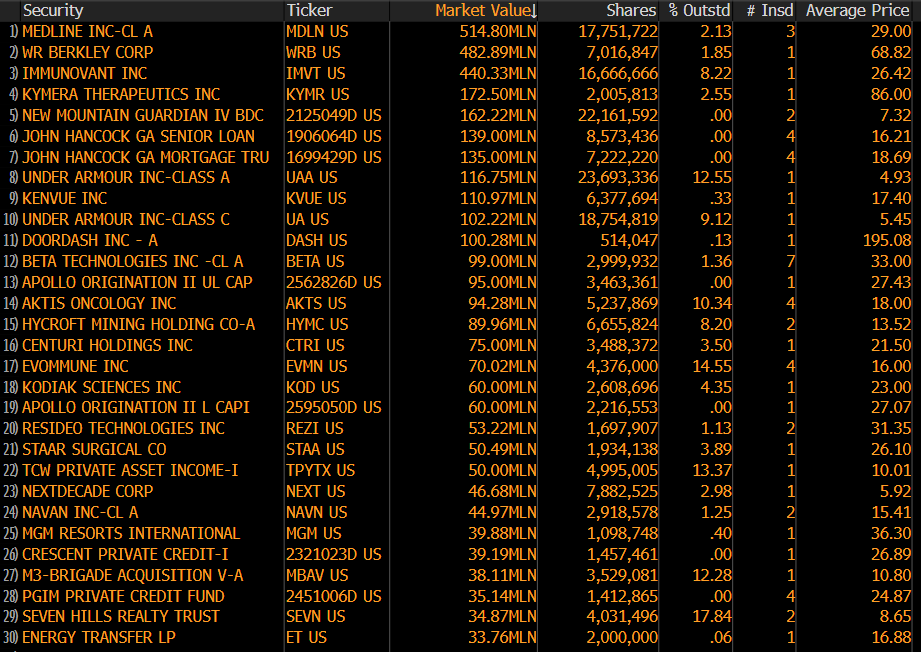
Task: Select CENTURI HOLDINGS INC
Action: click(x=107, y=345)
